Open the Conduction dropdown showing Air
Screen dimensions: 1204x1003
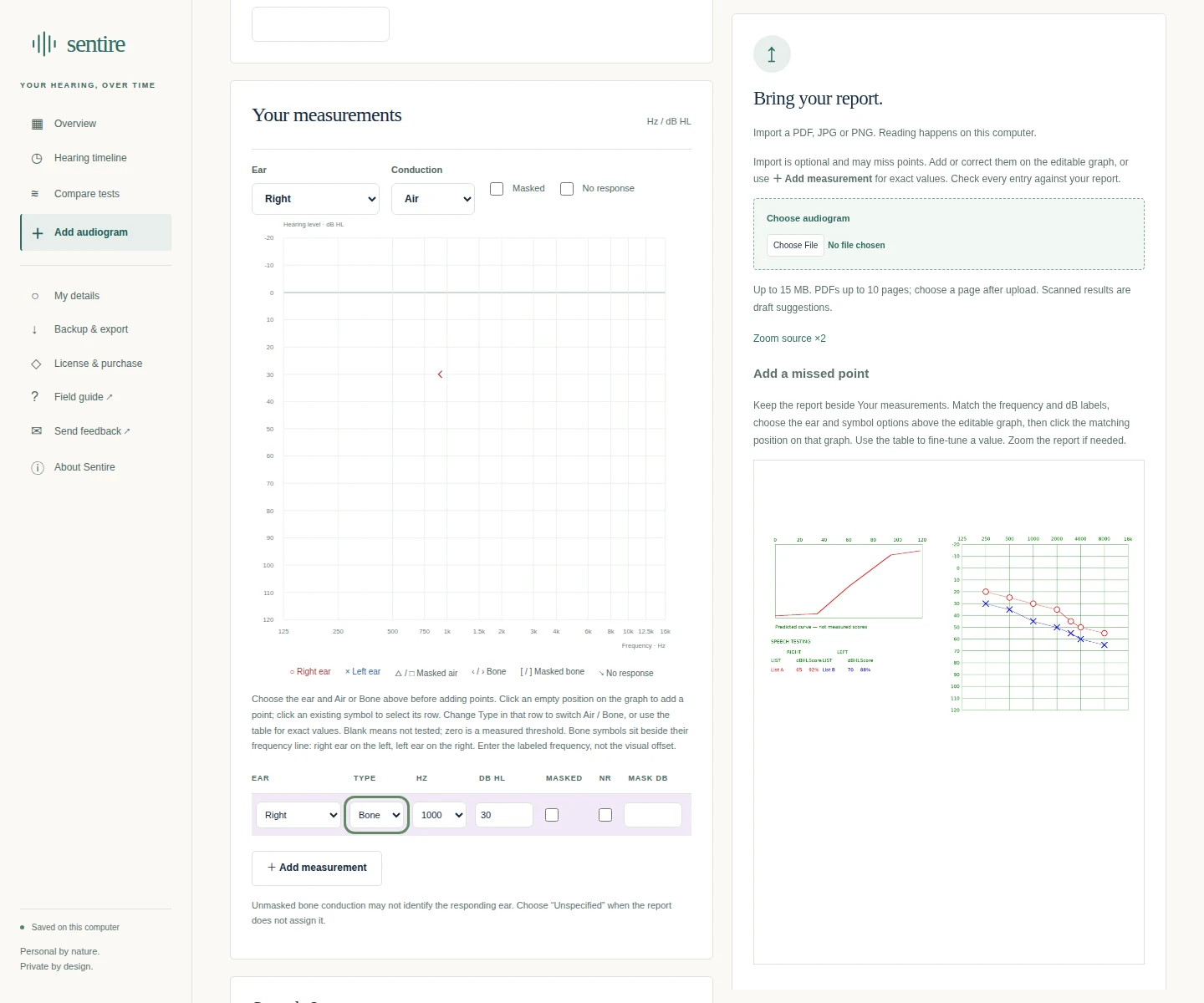(433, 199)
